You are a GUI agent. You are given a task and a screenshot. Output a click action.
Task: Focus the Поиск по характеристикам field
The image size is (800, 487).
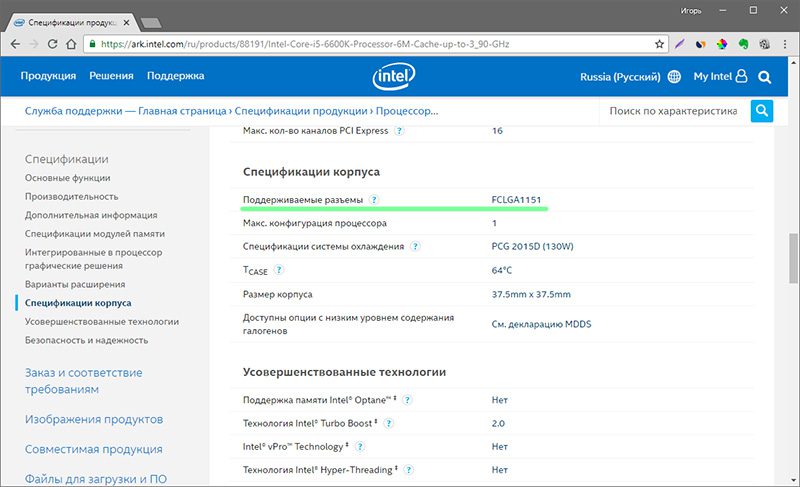[x=673, y=111]
